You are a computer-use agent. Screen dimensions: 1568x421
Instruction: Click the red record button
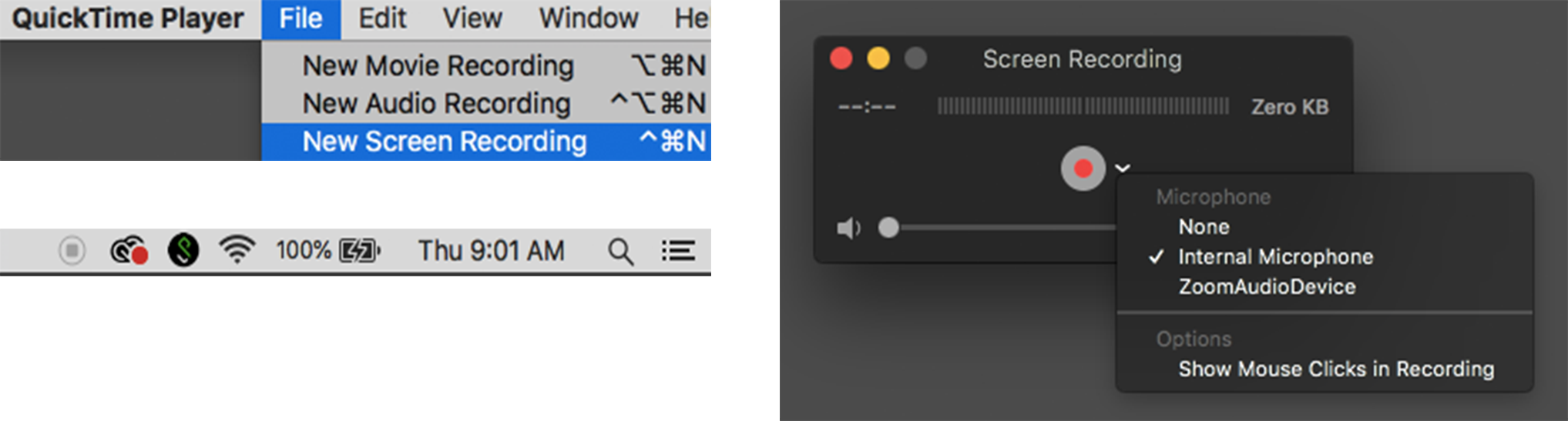1083,169
